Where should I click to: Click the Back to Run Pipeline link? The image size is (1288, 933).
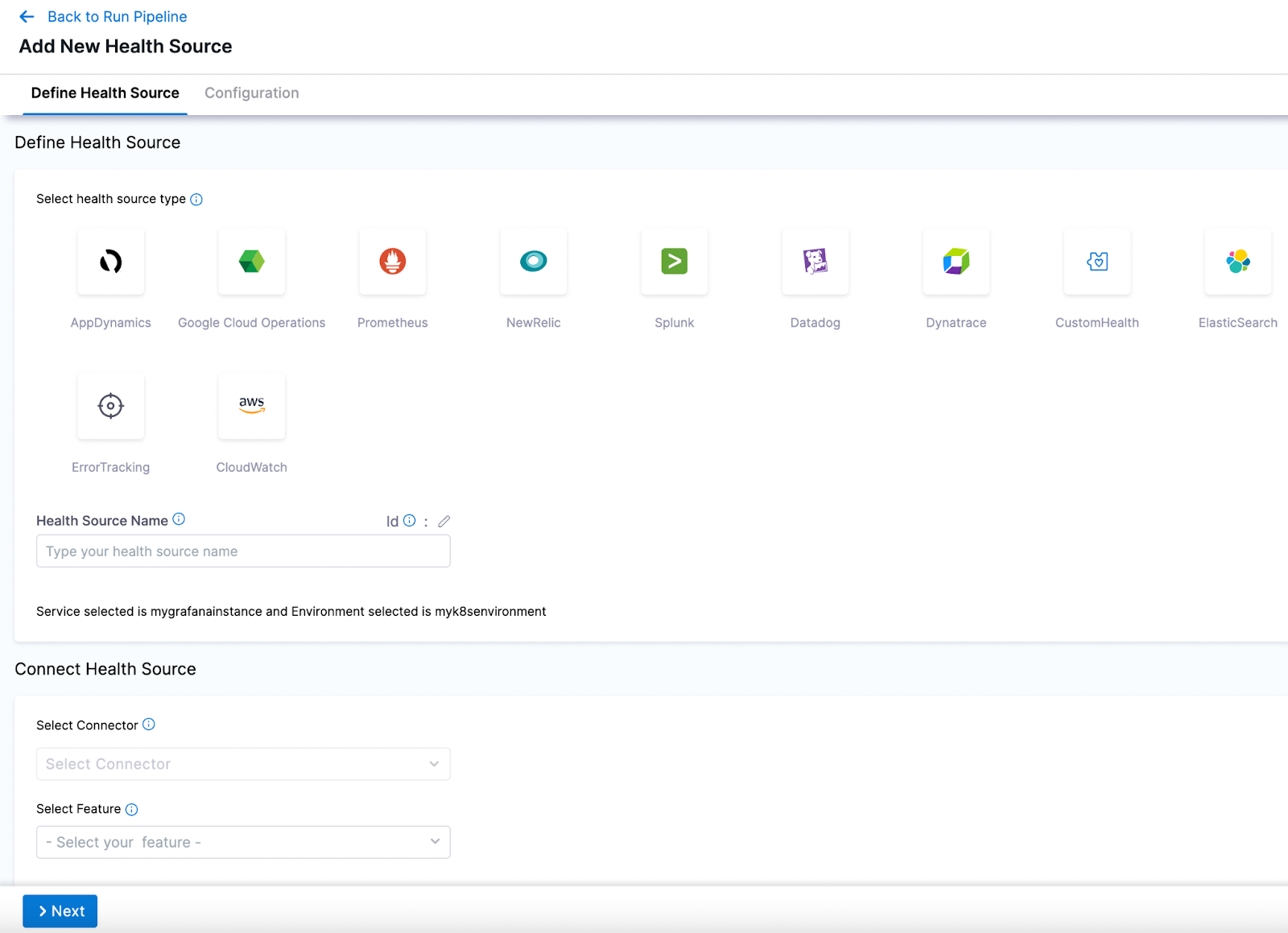[117, 16]
